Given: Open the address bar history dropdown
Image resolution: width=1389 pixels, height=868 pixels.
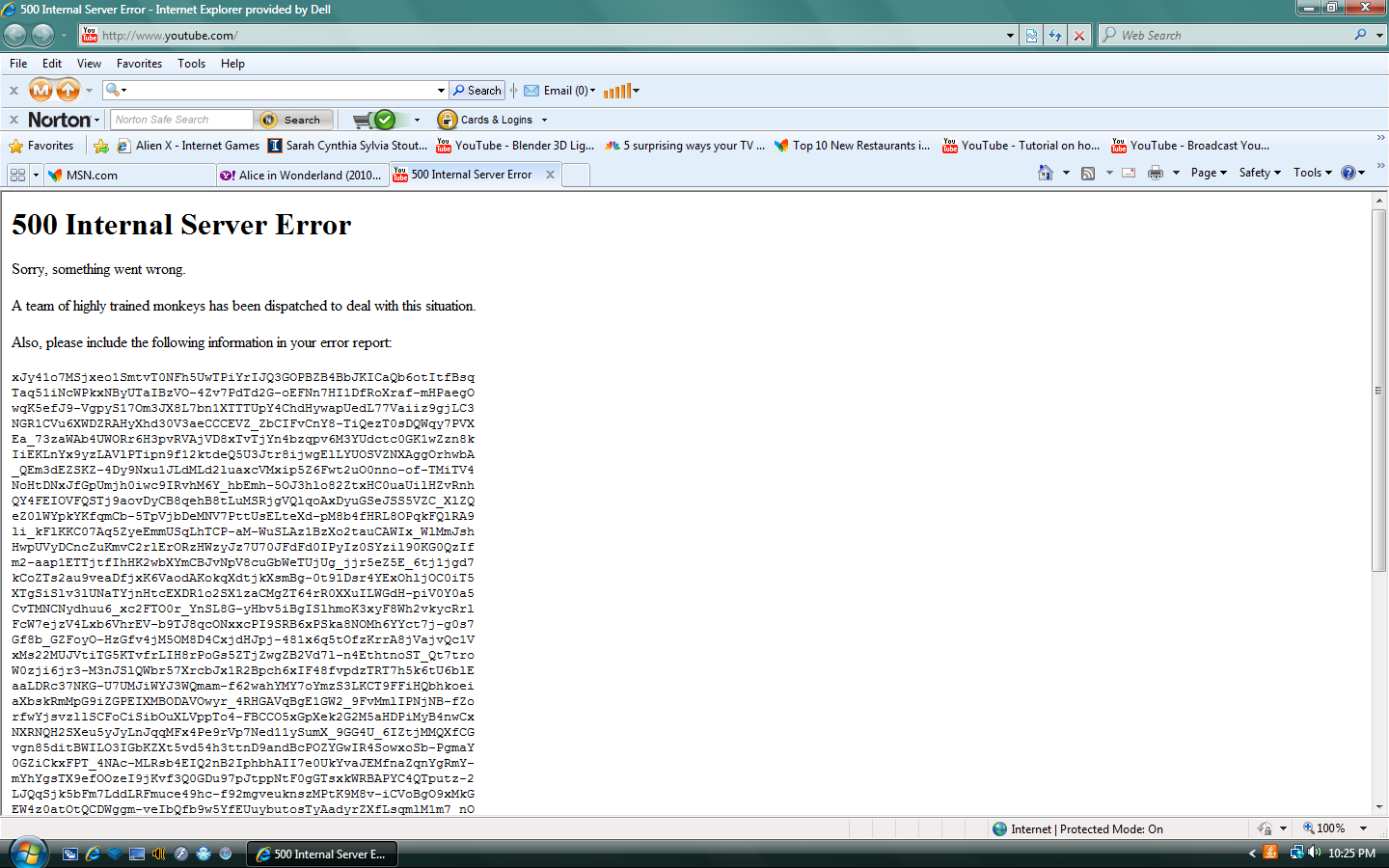Looking at the screenshot, I should [1009, 35].
